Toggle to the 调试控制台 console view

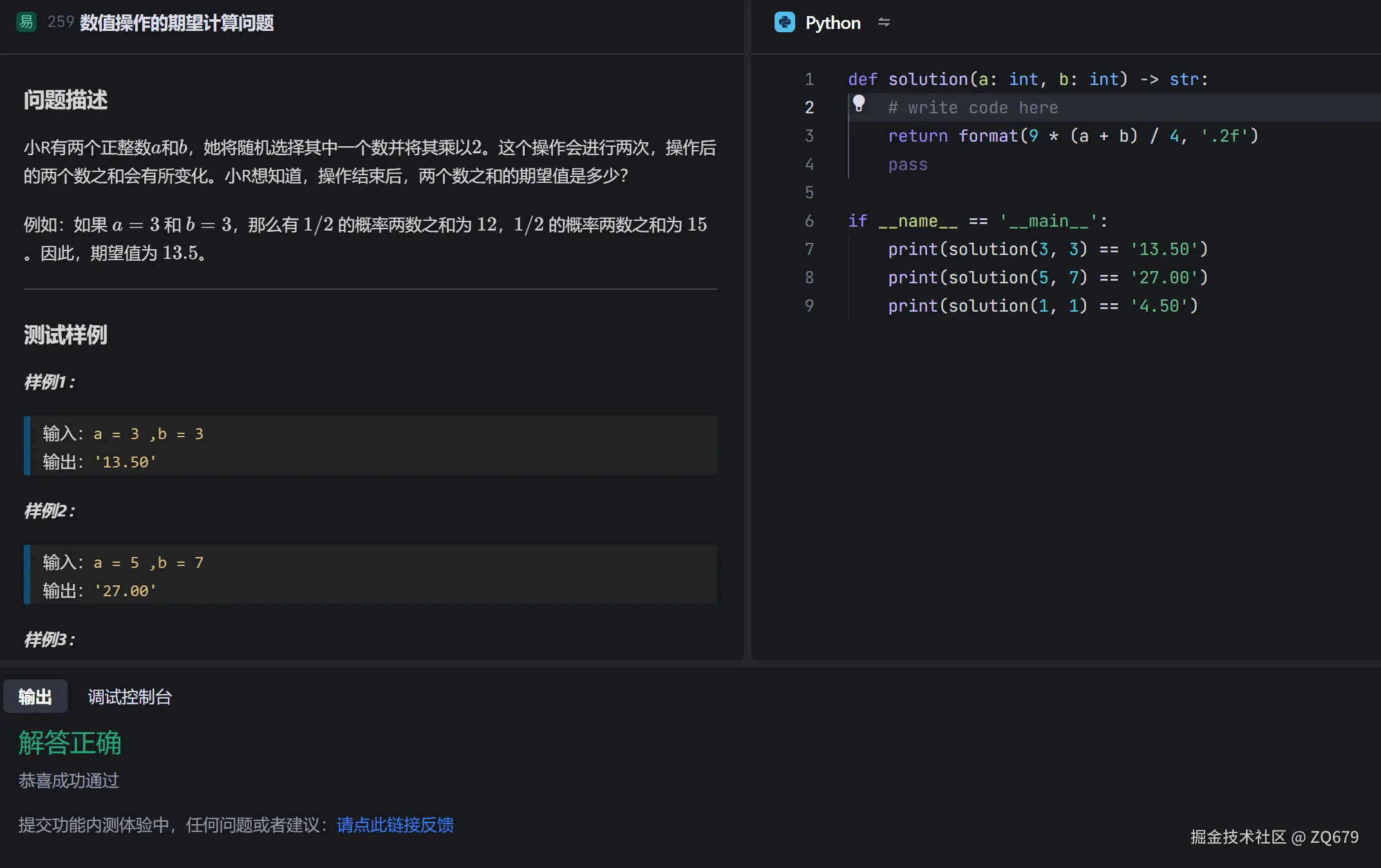point(129,697)
